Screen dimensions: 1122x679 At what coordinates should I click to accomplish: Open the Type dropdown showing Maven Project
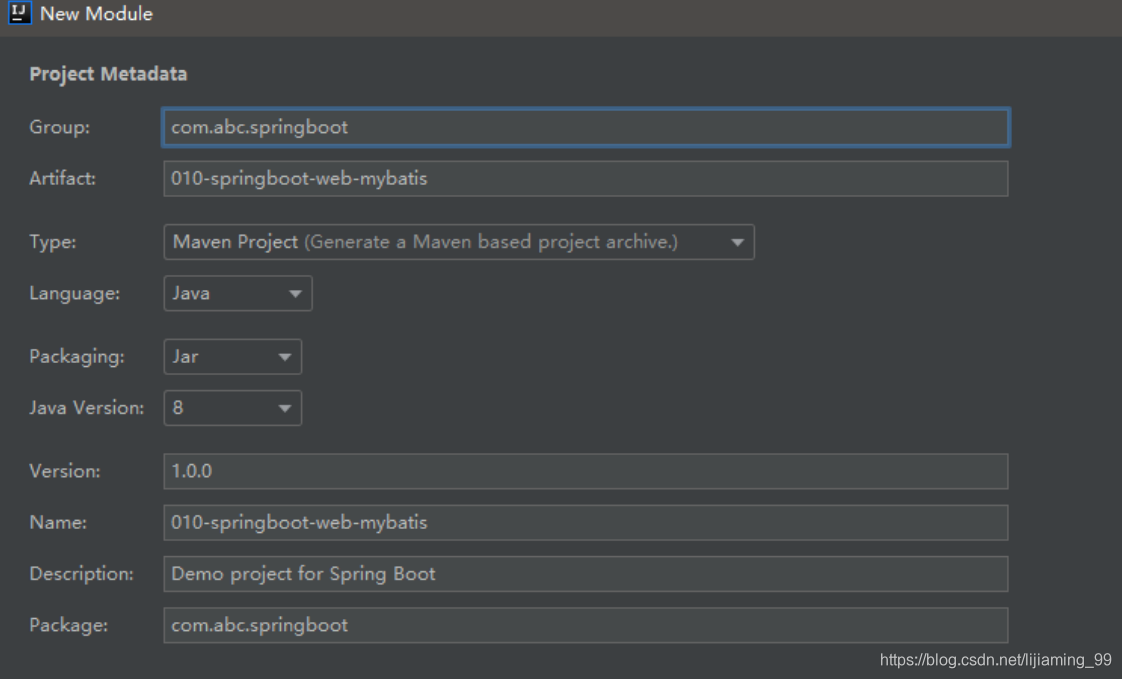point(459,242)
